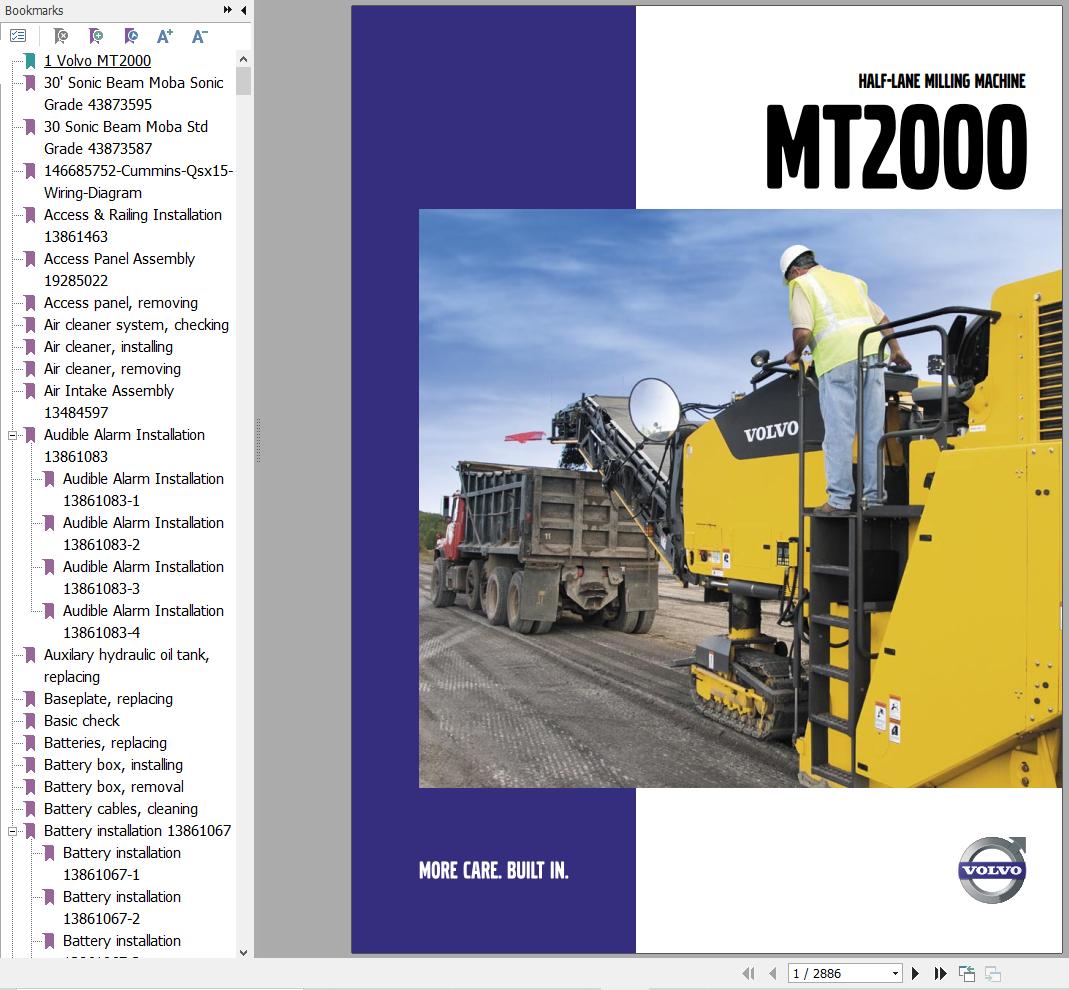Click the previous view icon near page controls
Image resolution: width=1069 pixels, height=990 pixels.
point(967,972)
